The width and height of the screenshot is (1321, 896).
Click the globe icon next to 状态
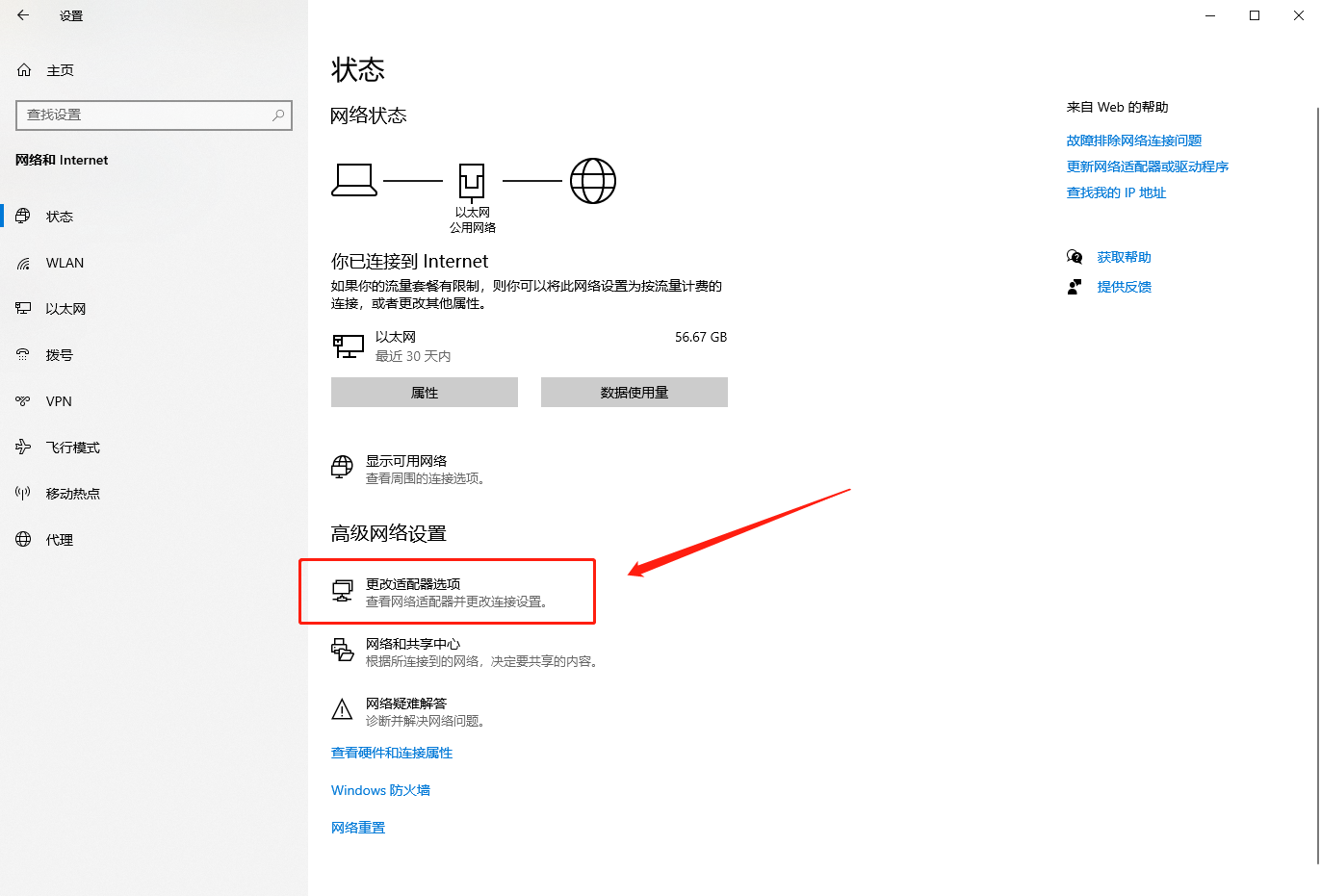click(x=23, y=217)
